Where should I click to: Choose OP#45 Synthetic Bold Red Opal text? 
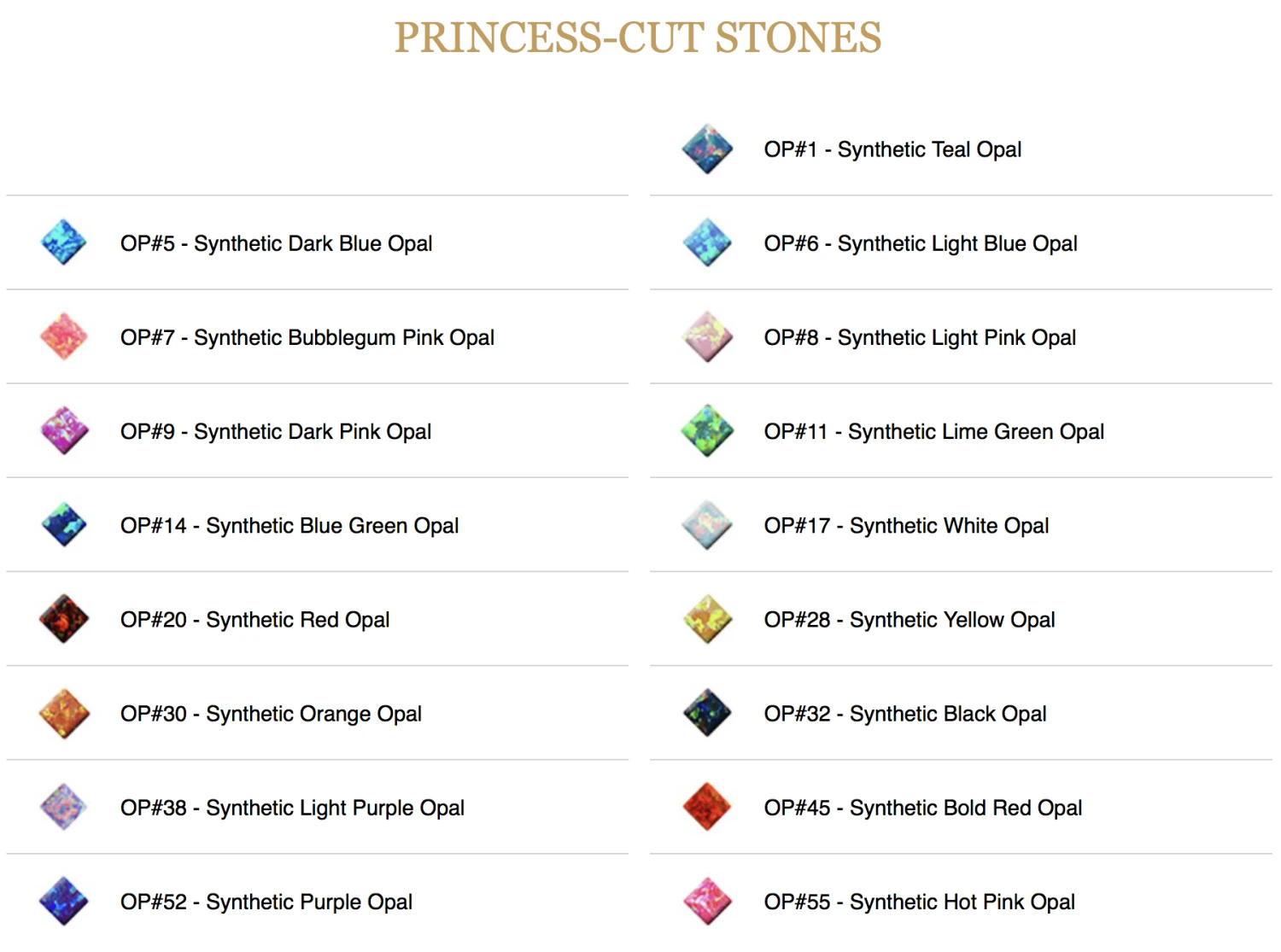922,808
